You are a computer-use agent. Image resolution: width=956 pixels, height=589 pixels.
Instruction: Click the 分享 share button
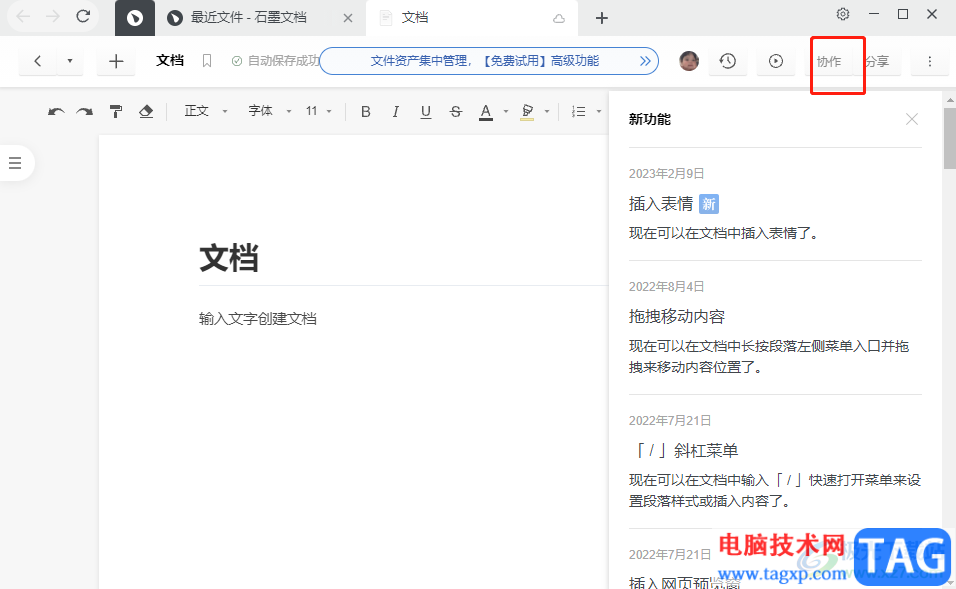(878, 62)
